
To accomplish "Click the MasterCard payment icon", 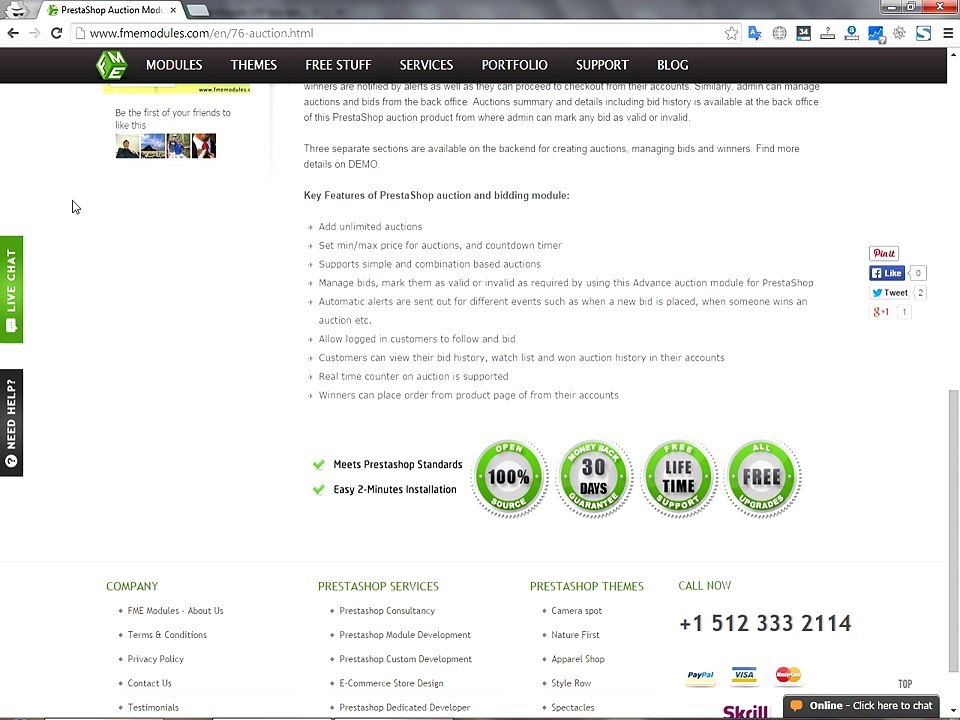I will pyautogui.click(x=788, y=675).
